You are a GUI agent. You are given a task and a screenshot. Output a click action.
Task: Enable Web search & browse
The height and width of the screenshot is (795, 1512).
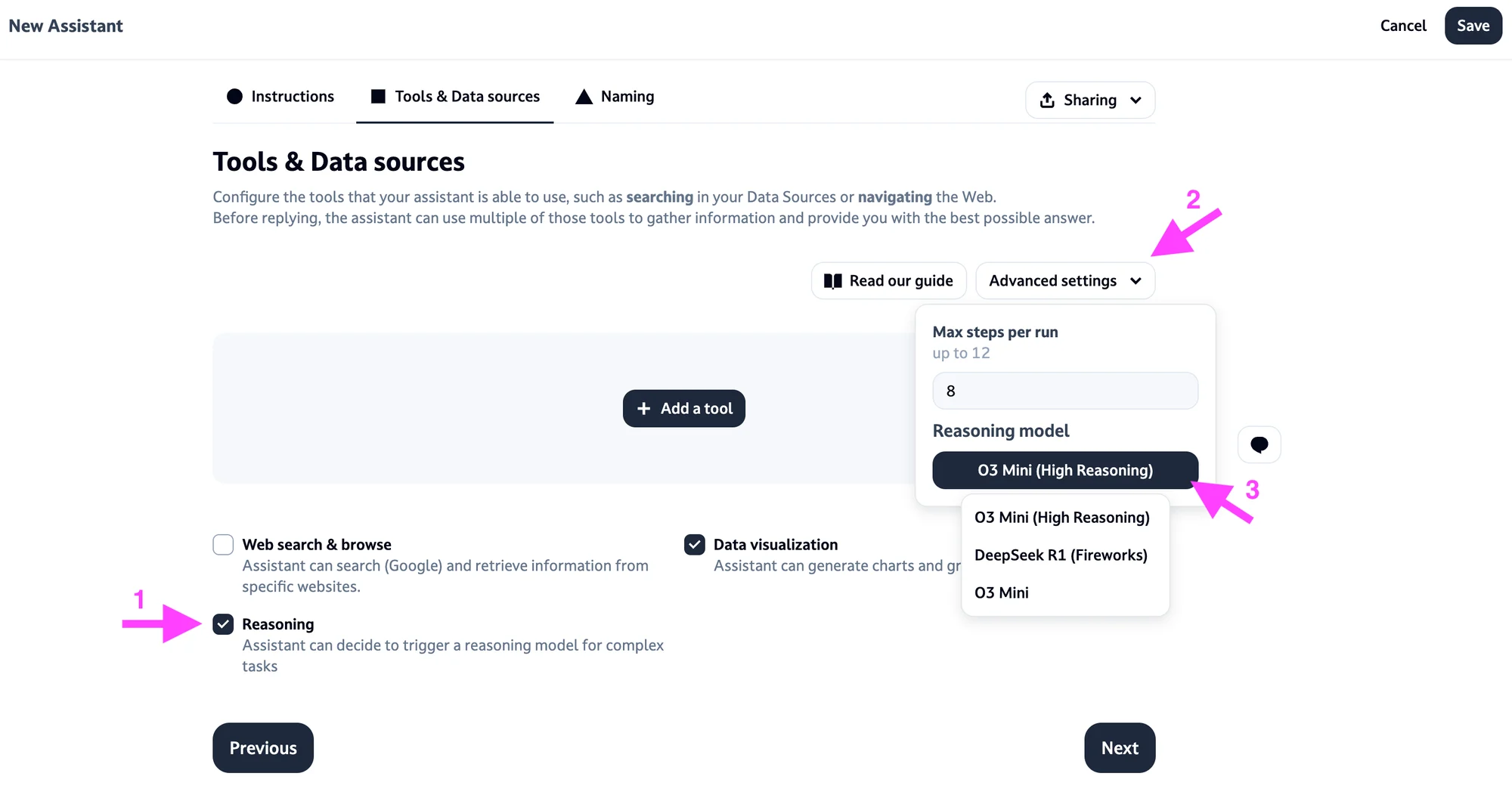pos(223,544)
